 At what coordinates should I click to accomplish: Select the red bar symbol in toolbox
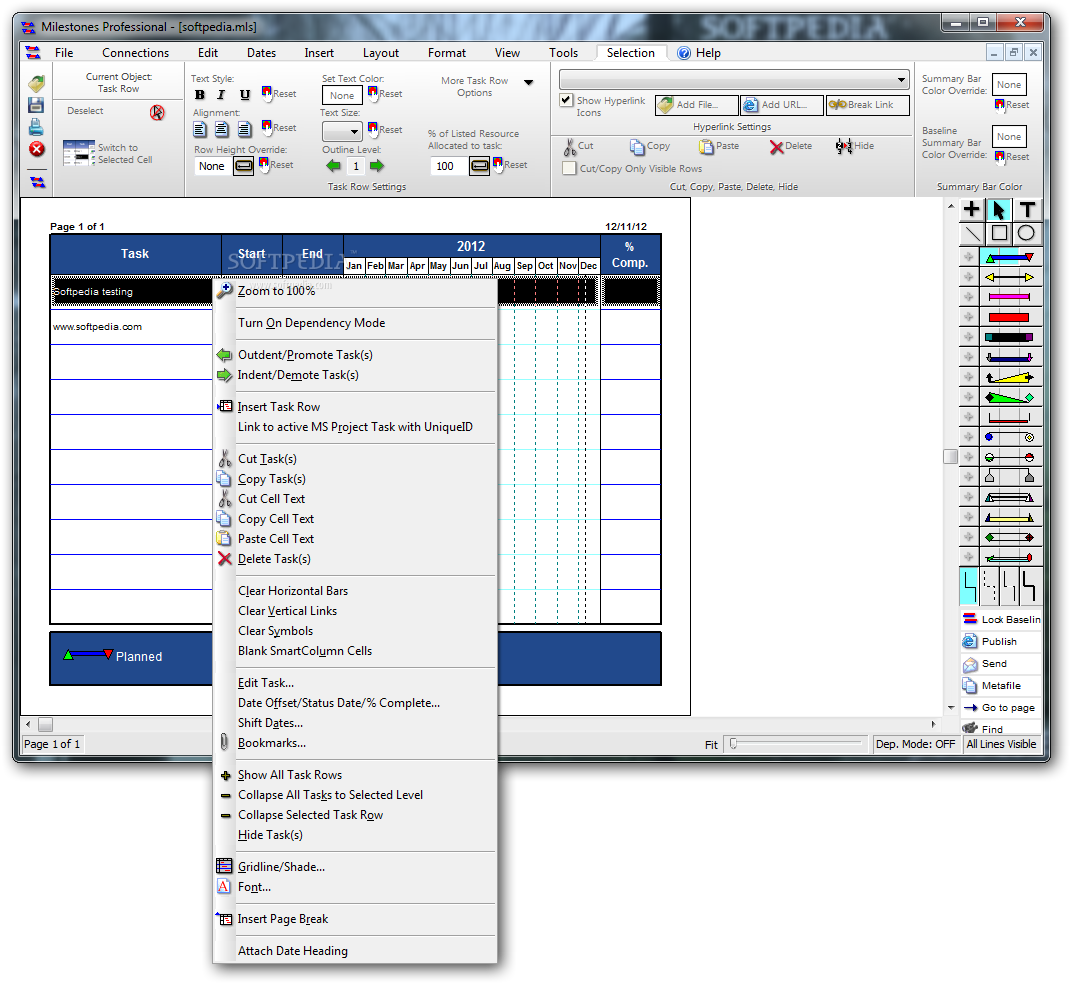[1010, 318]
